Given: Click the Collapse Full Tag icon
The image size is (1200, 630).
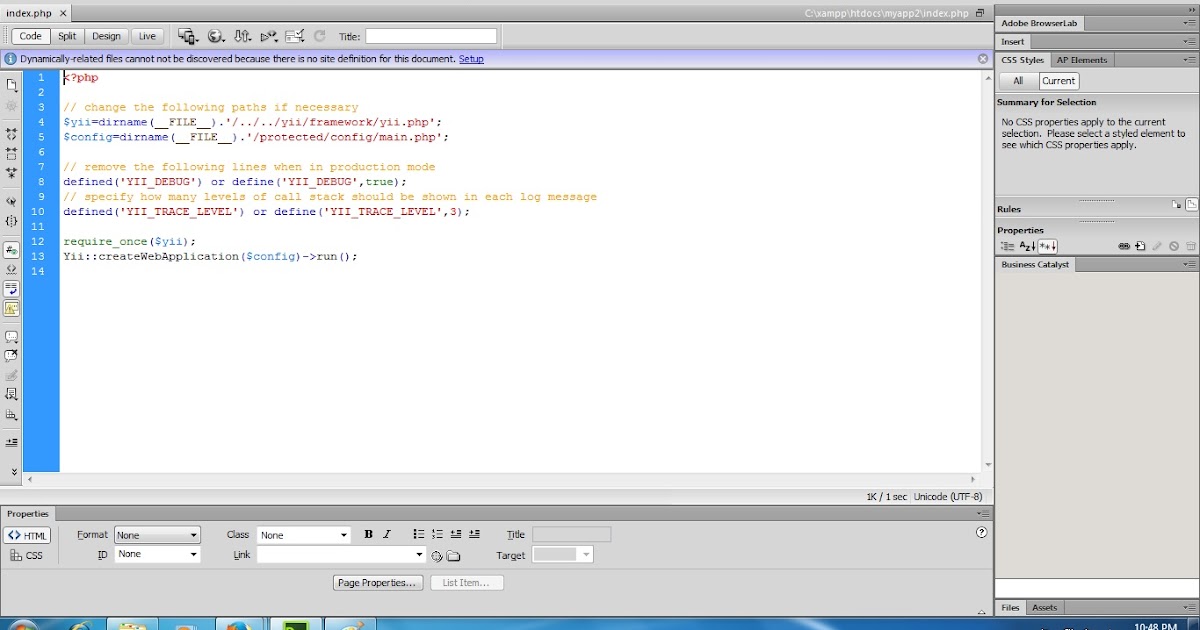Looking at the screenshot, I should [12, 133].
